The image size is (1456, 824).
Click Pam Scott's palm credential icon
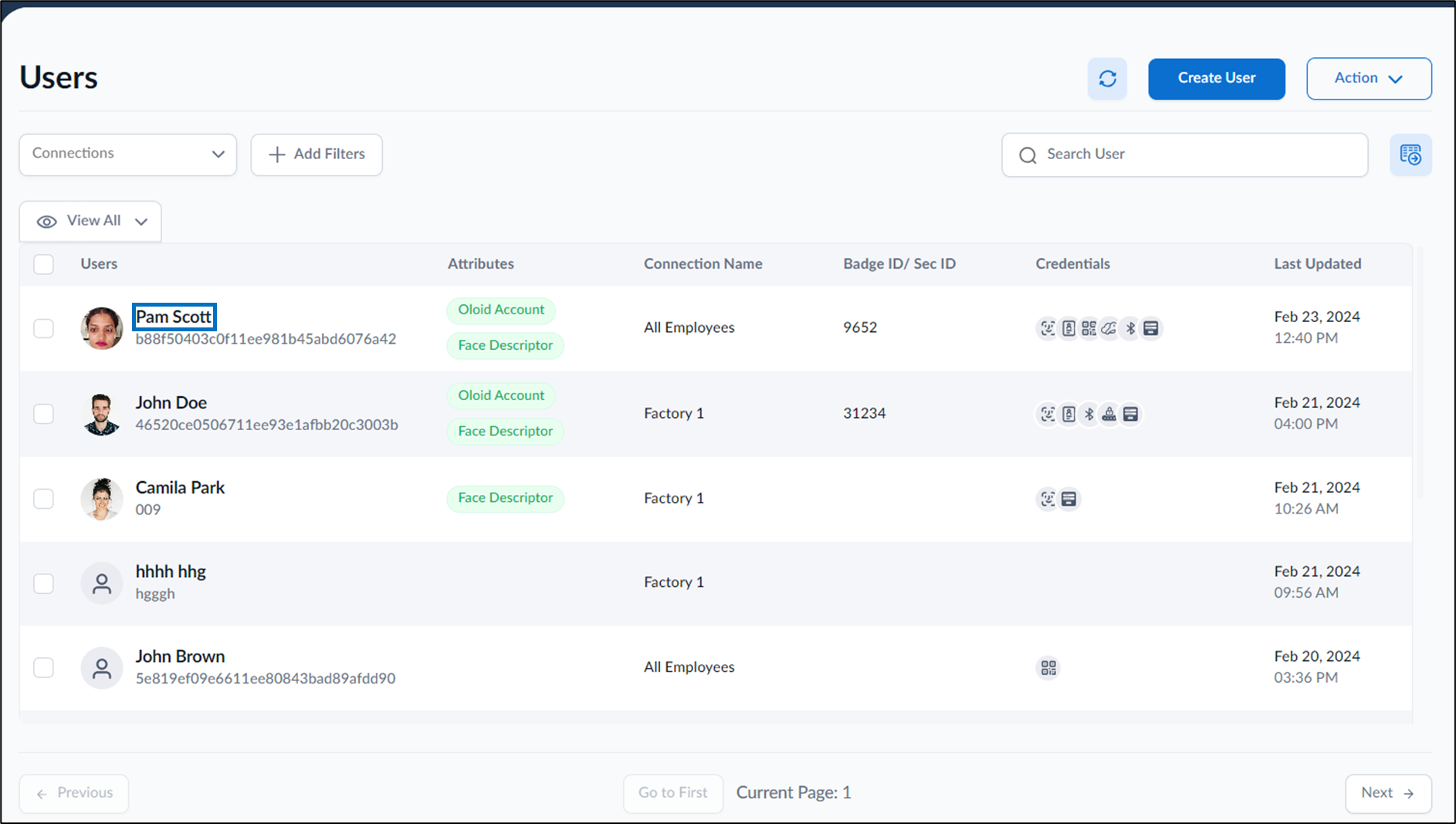click(x=1109, y=328)
